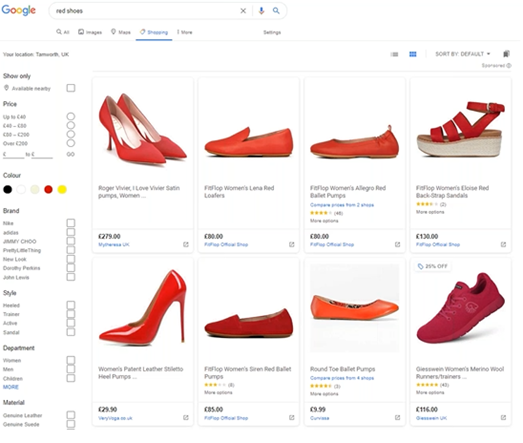This screenshot has width=523, height=443.
Task: Open Compare prices from 2 shops link
Action: pos(342,205)
